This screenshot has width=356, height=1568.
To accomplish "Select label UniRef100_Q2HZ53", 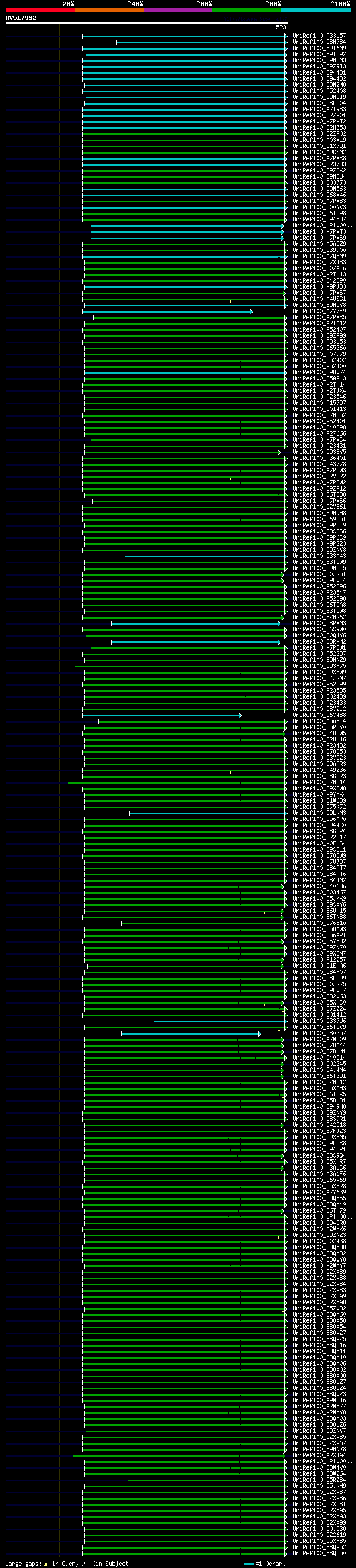I will pos(319,127).
